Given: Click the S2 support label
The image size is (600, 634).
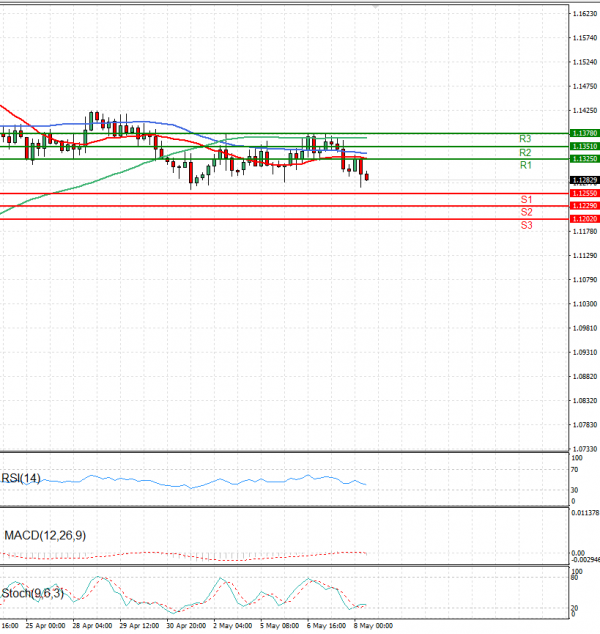Looking at the screenshot, I should [526, 212].
